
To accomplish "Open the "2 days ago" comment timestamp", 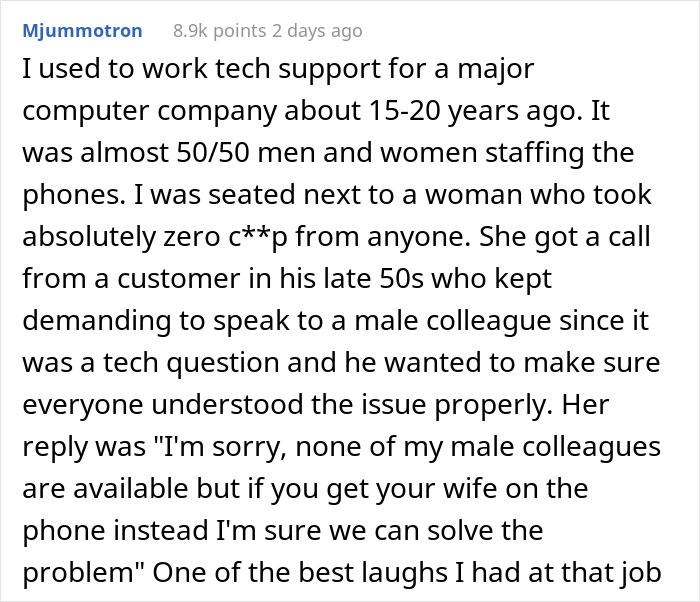I will (x=317, y=31).
